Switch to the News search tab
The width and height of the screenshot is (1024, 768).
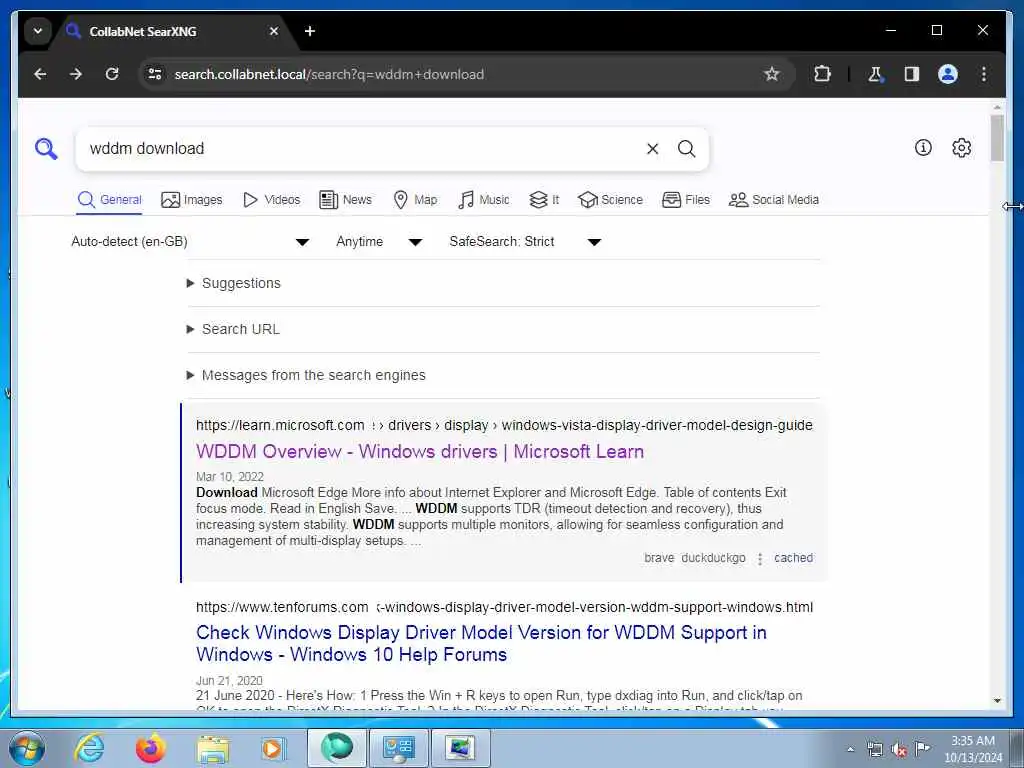click(345, 200)
